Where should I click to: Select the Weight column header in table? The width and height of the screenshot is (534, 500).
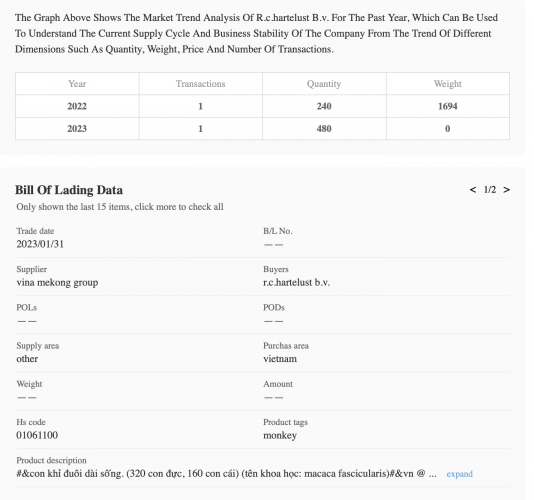coord(447,84)
